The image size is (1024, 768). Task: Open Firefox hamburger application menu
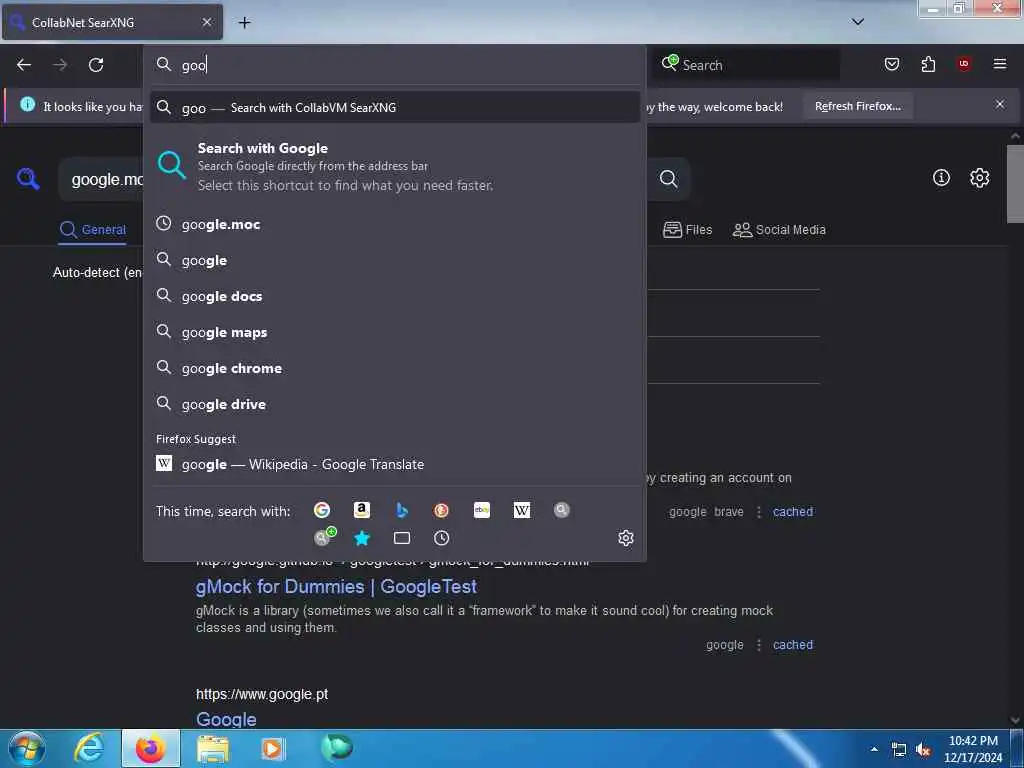[x=1000, y=64]
